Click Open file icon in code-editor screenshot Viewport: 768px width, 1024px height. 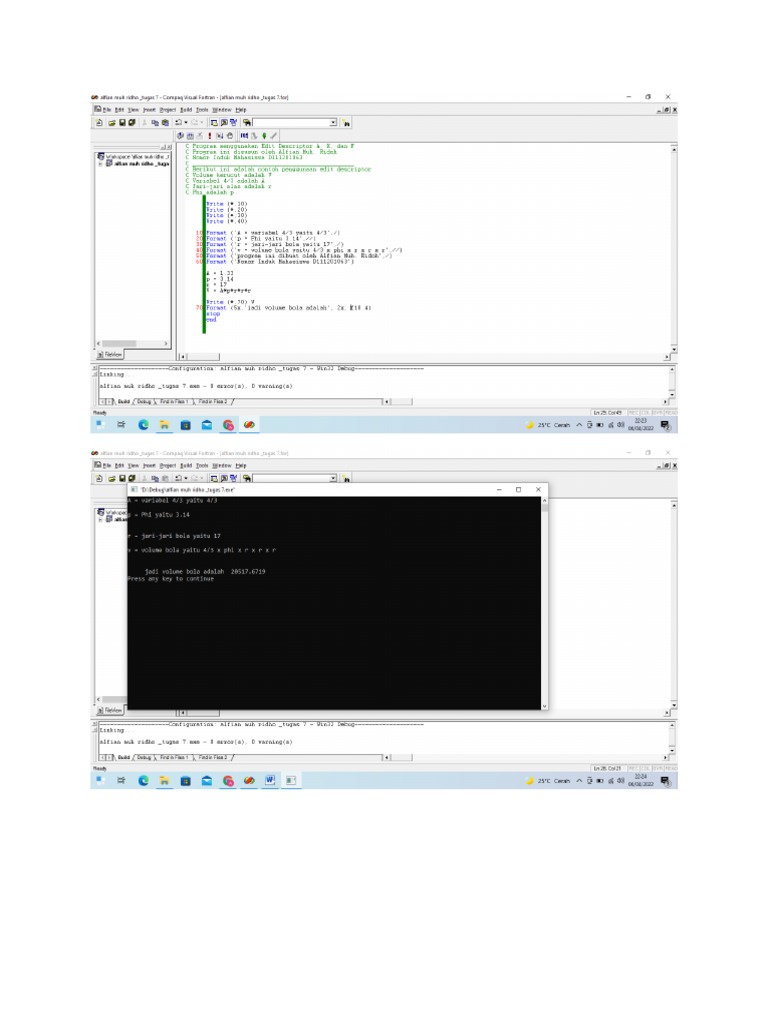tap(112, 122)
